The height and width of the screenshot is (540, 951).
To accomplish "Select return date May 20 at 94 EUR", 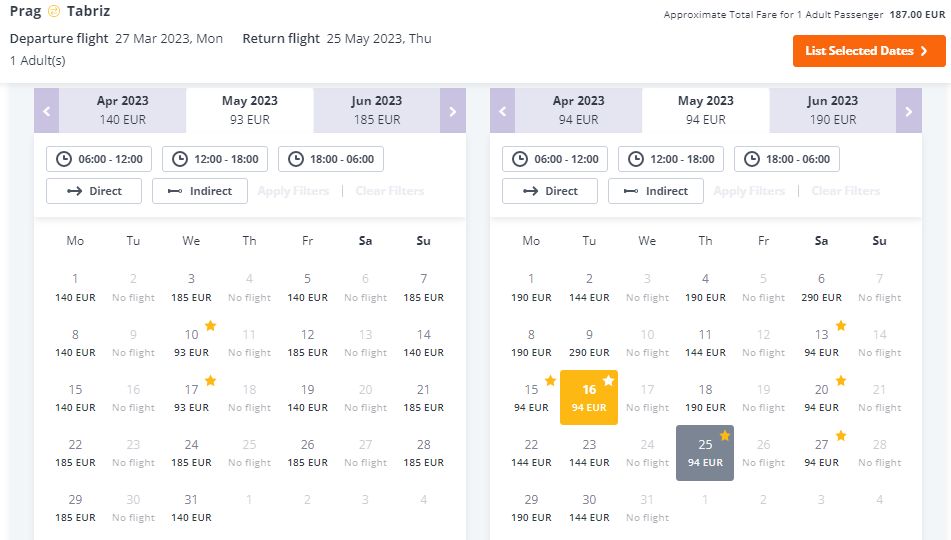I will (x=821, y=398).
